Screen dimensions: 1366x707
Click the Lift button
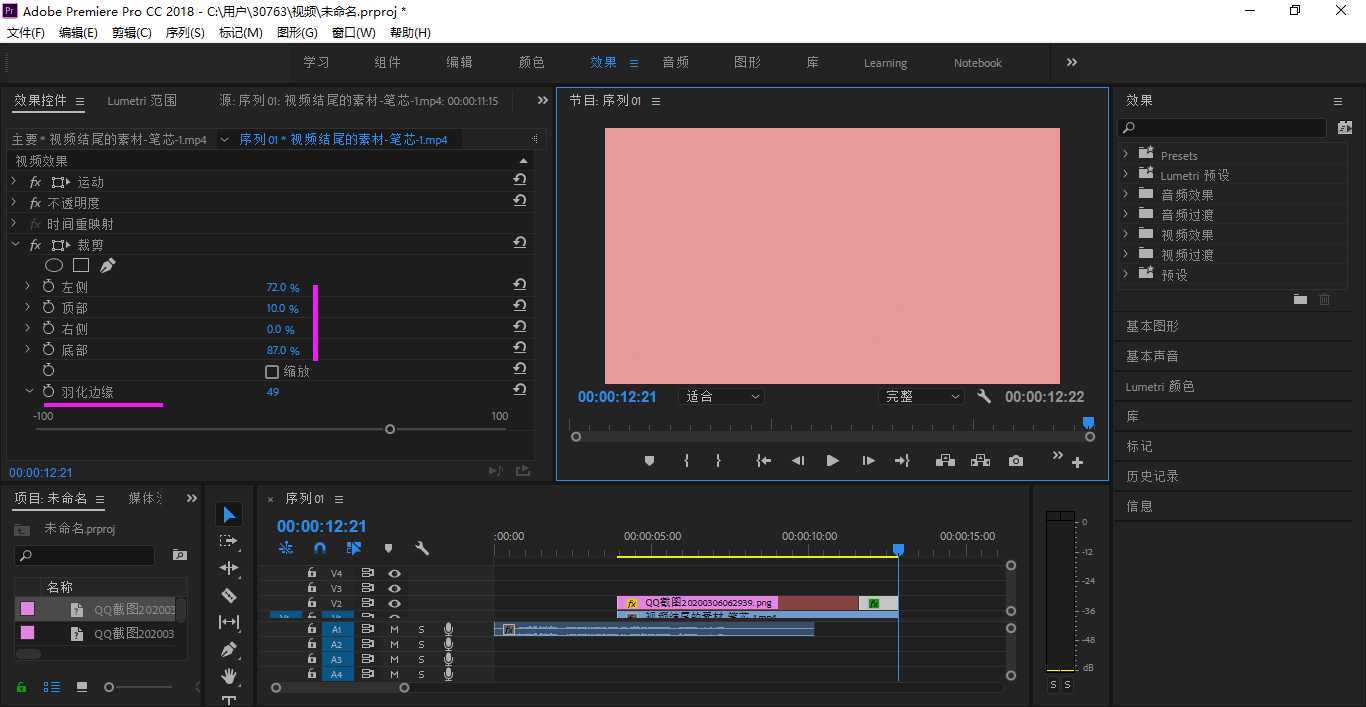click(945, 461)
